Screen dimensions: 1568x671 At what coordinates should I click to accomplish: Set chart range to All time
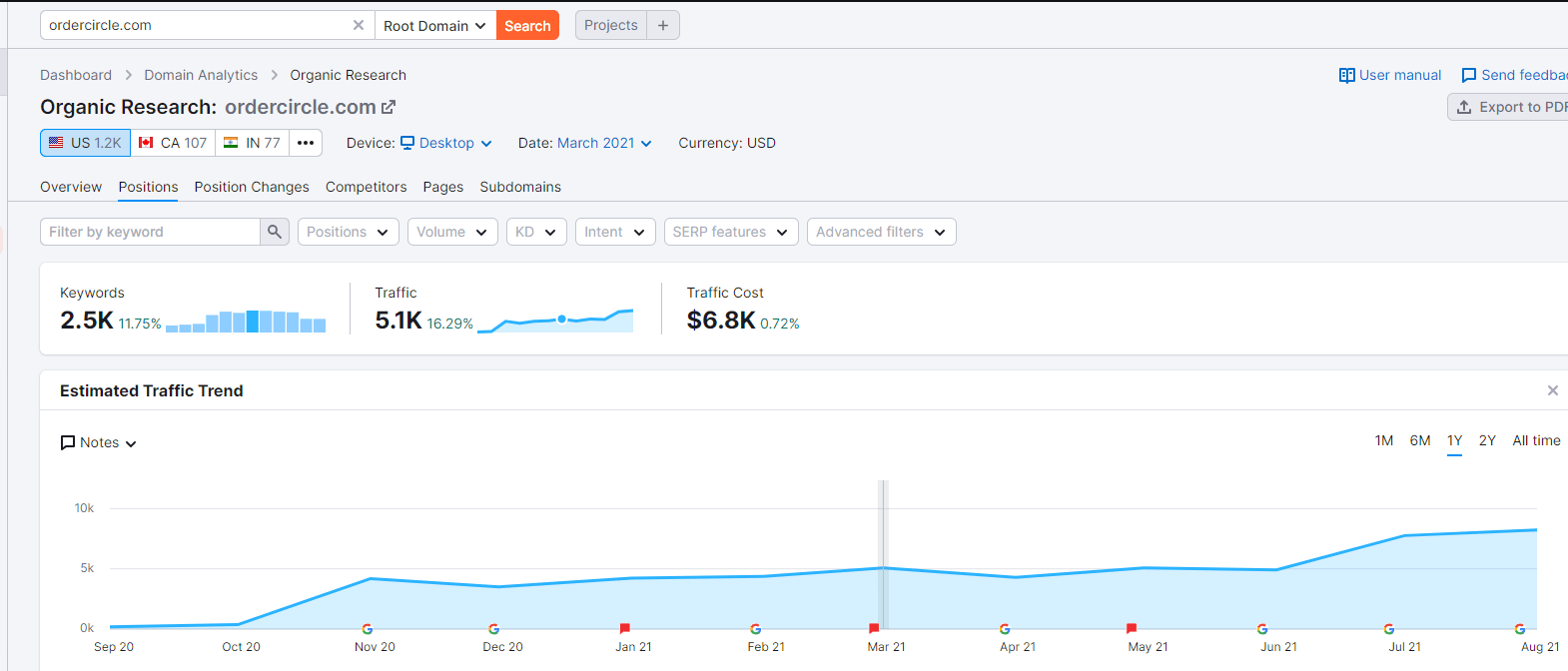[1536, 440]
